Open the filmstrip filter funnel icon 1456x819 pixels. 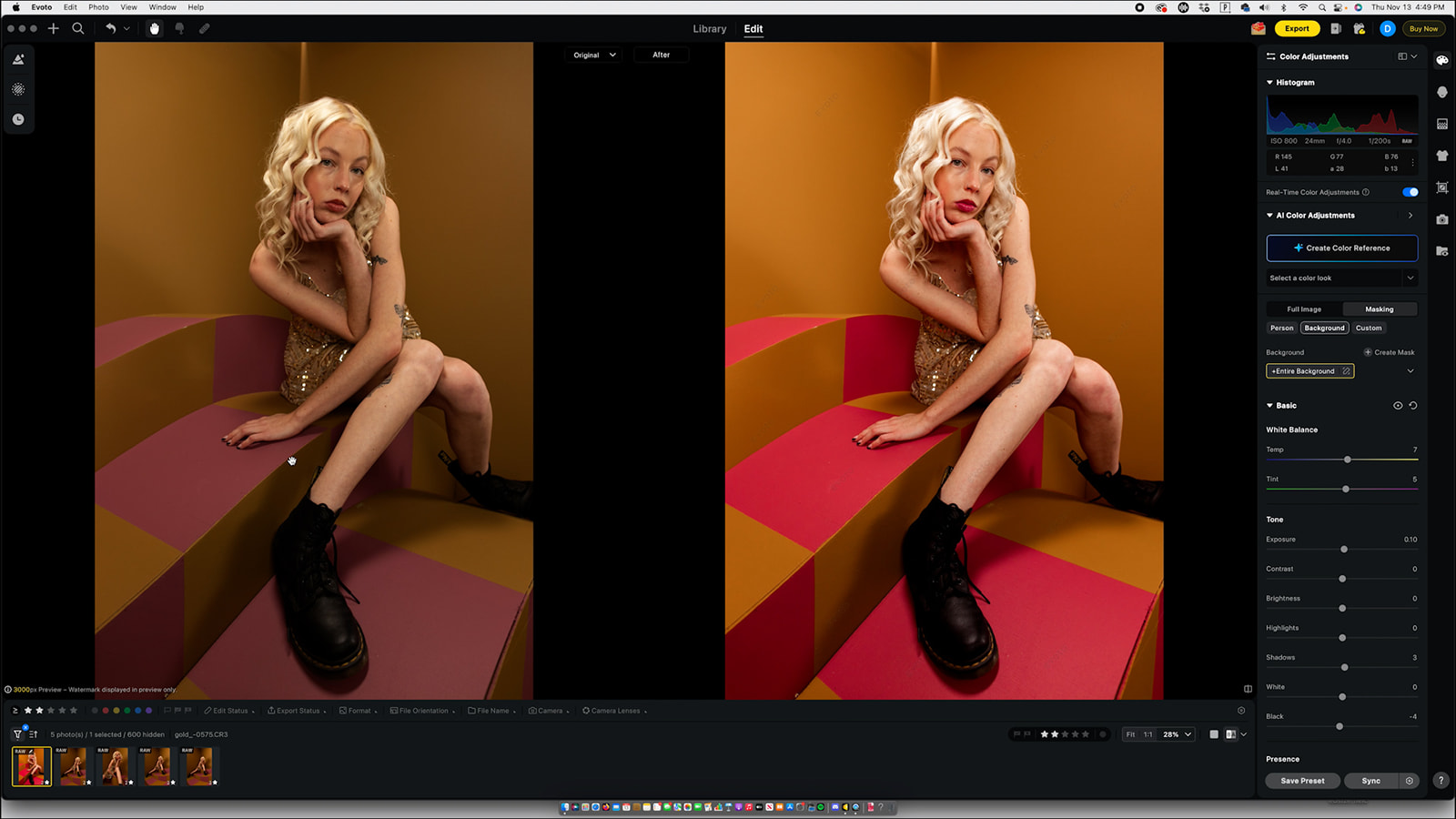click(17, 734)
